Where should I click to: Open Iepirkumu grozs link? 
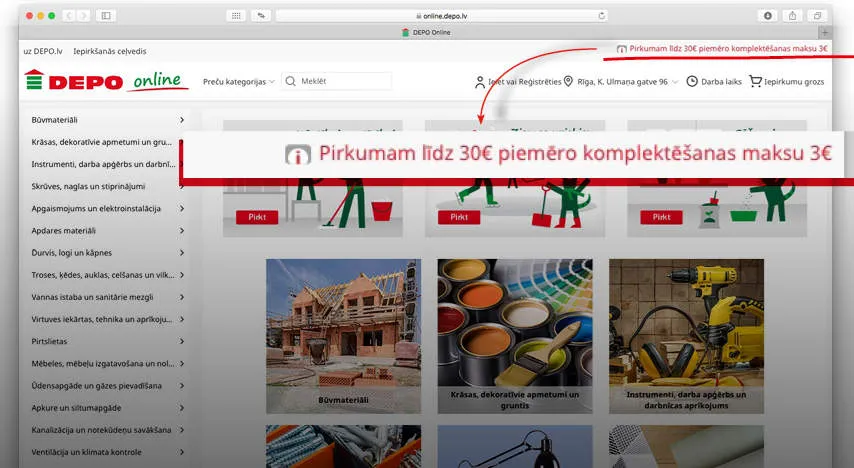[794, 82]
